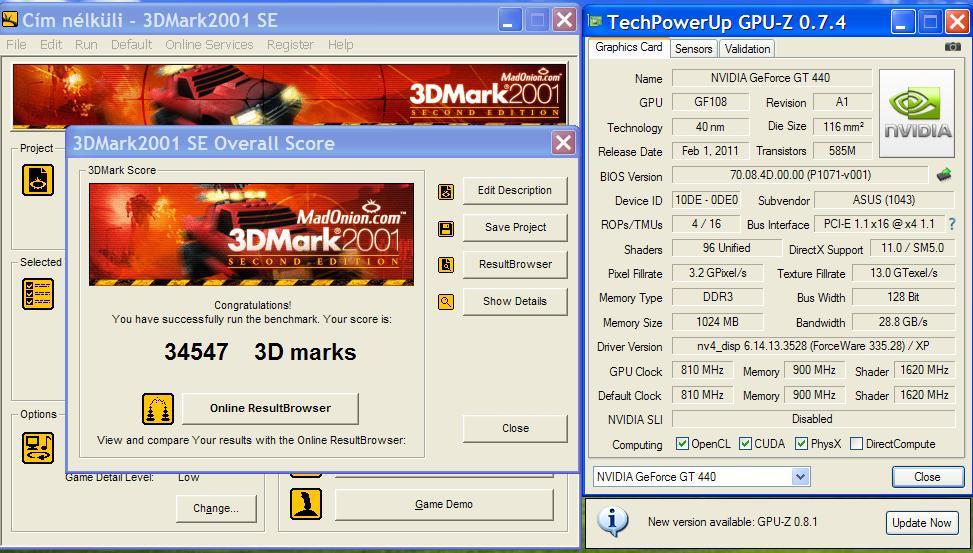Click the Project section icon
Screen dimensions: 973x553
pos(38,180)
